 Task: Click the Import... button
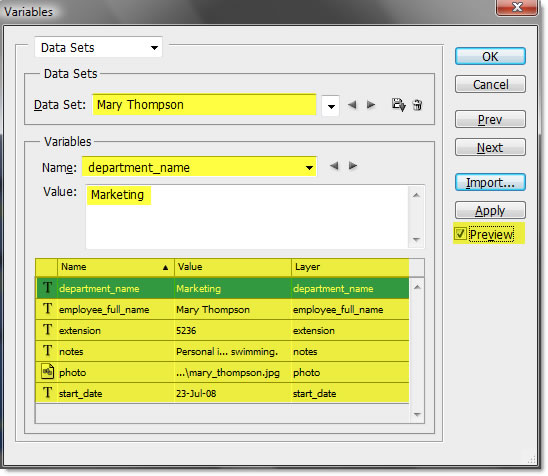tap(490, 182)
